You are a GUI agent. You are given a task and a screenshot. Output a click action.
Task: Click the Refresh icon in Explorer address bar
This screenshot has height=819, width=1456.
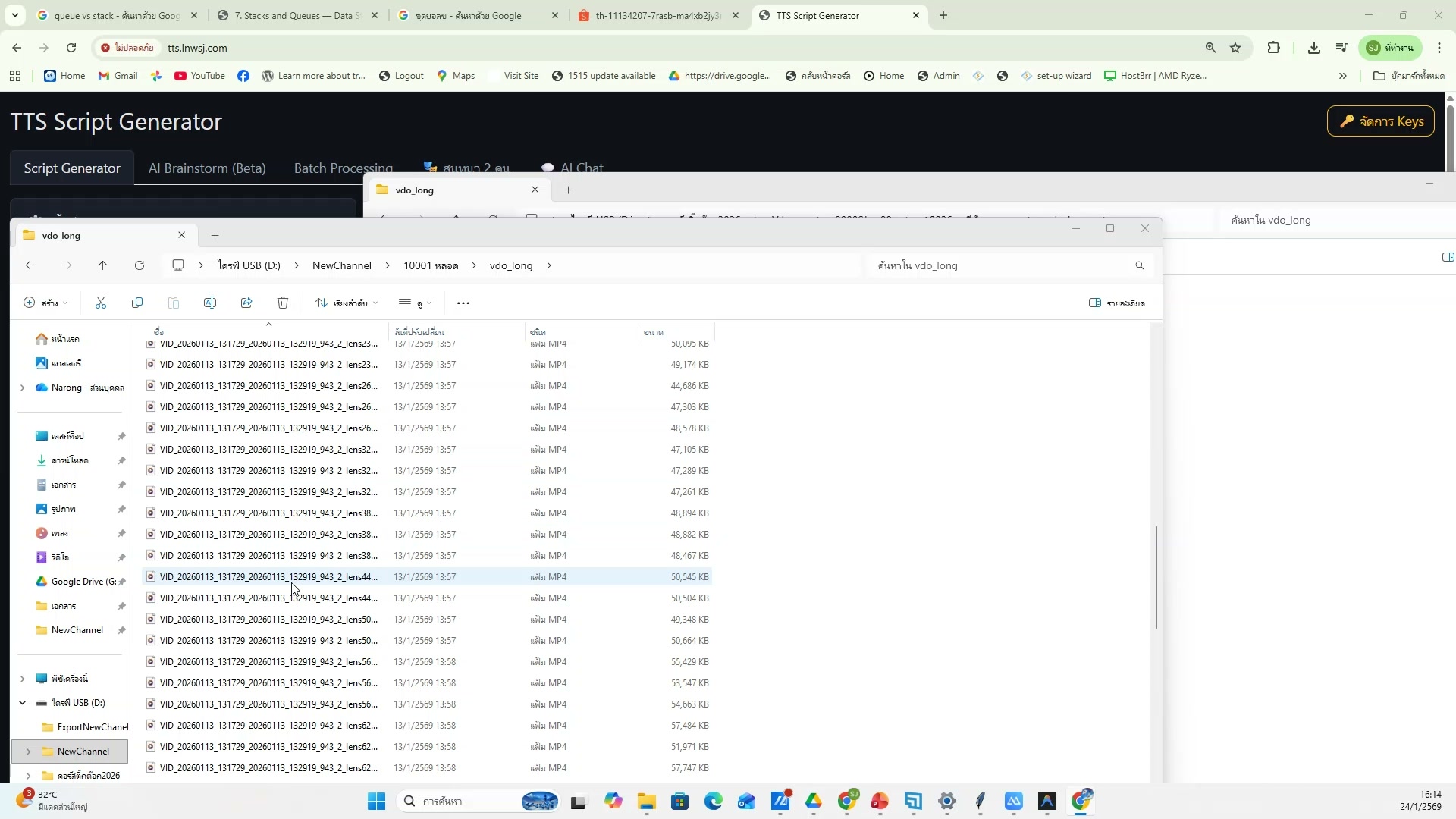point(140,265)
